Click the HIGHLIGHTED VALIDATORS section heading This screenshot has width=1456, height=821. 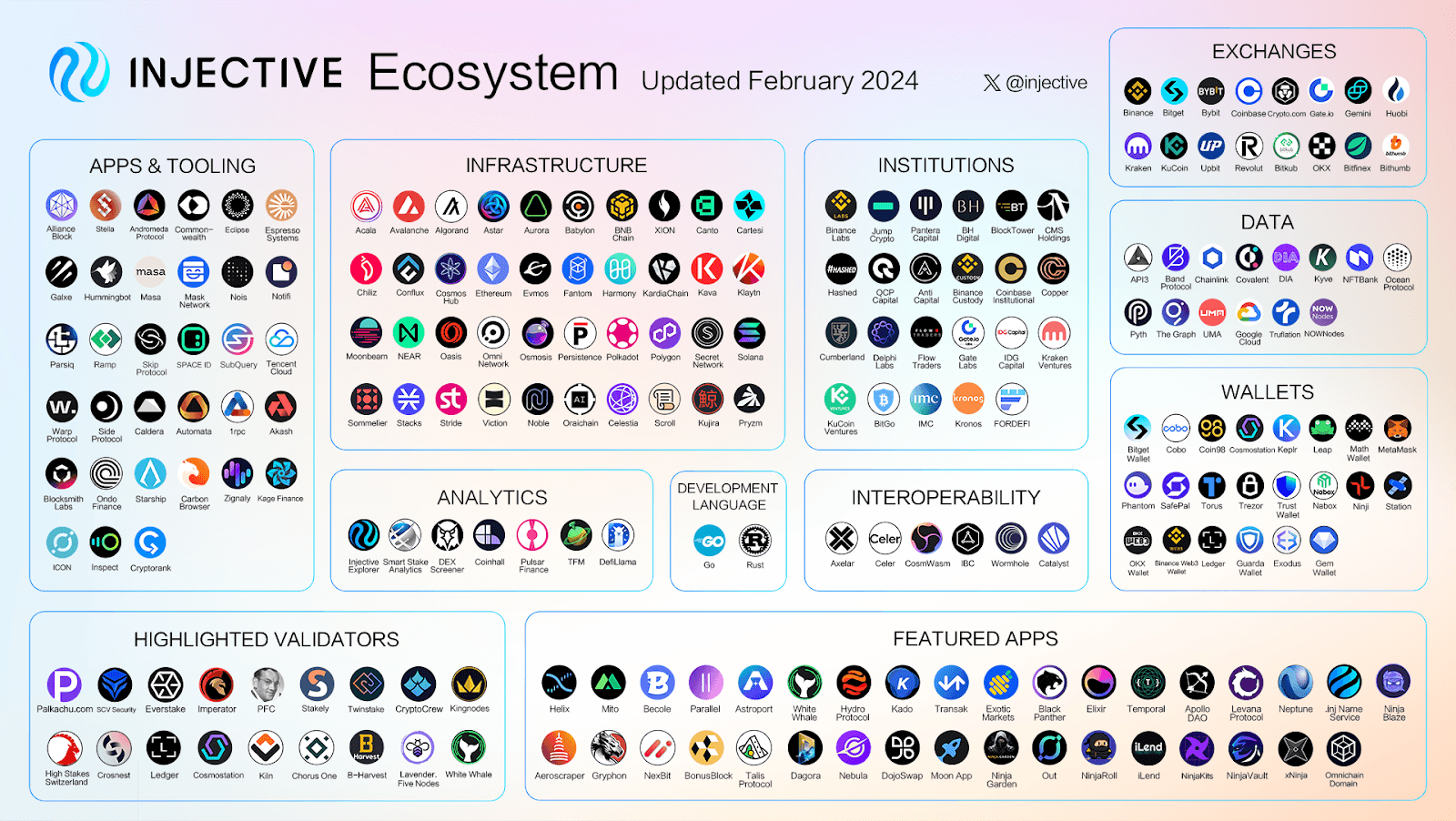[266, 640]
